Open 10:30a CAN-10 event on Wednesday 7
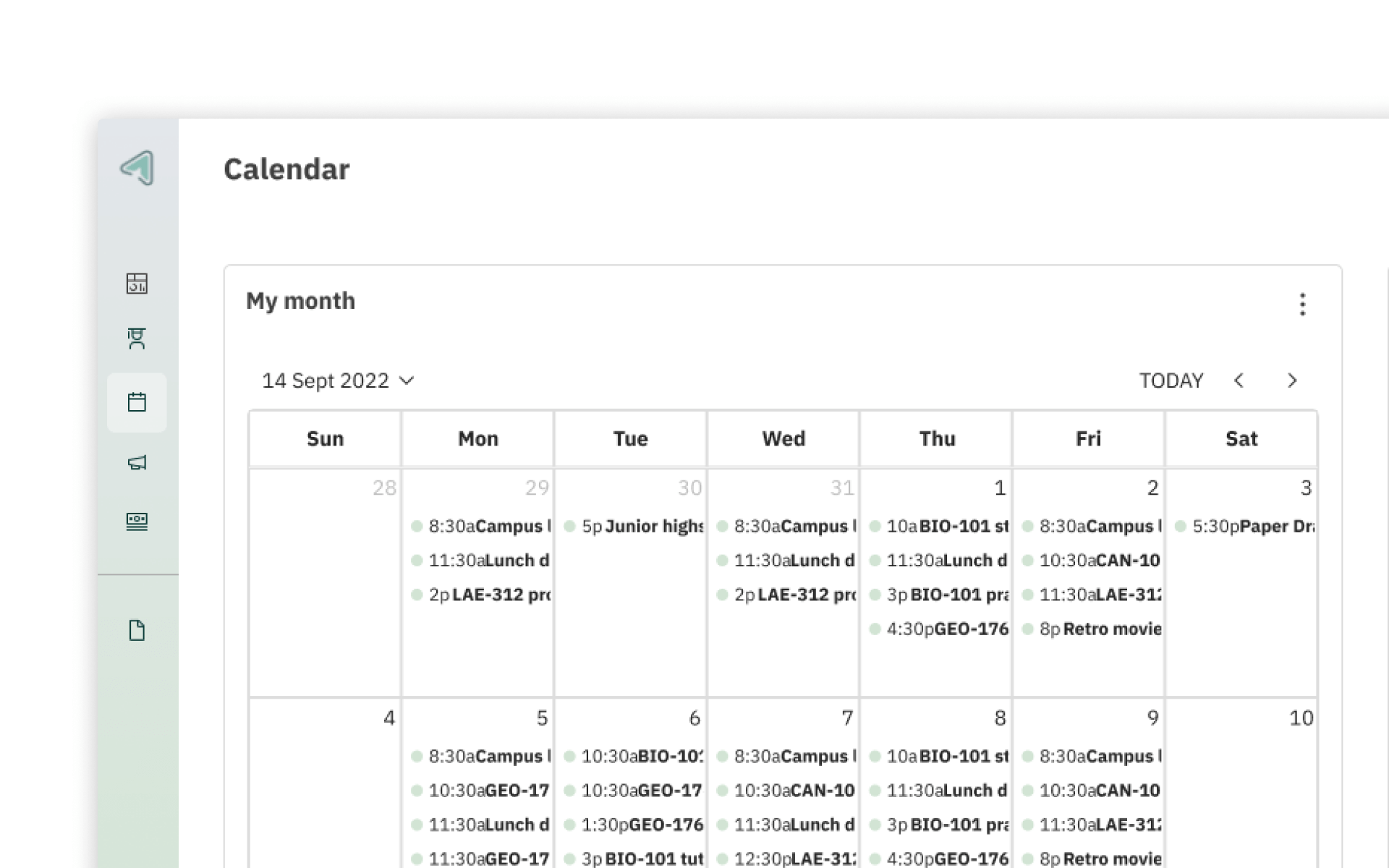This screenshot has height=868, width=1389. 786,790
